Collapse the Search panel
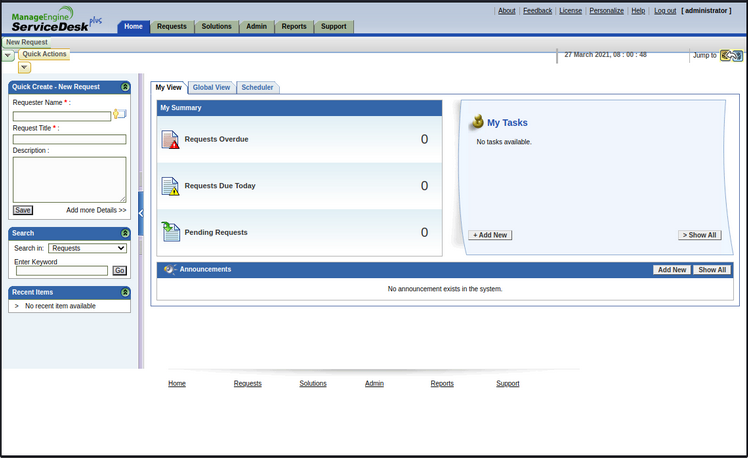748x458 pixels. [x=125, y=233]
